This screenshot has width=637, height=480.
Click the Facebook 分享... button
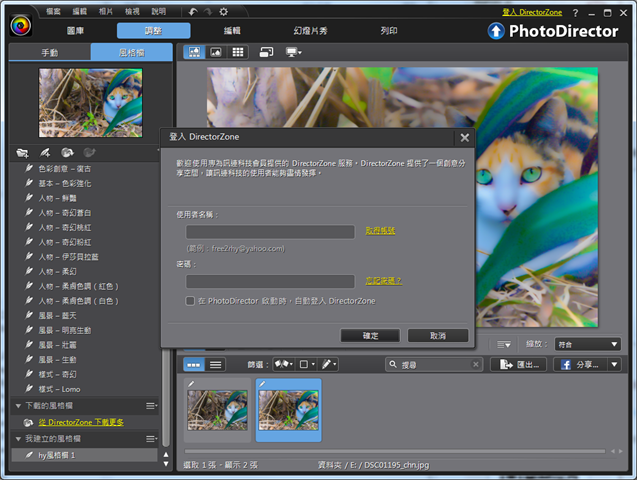click(581, 364)
